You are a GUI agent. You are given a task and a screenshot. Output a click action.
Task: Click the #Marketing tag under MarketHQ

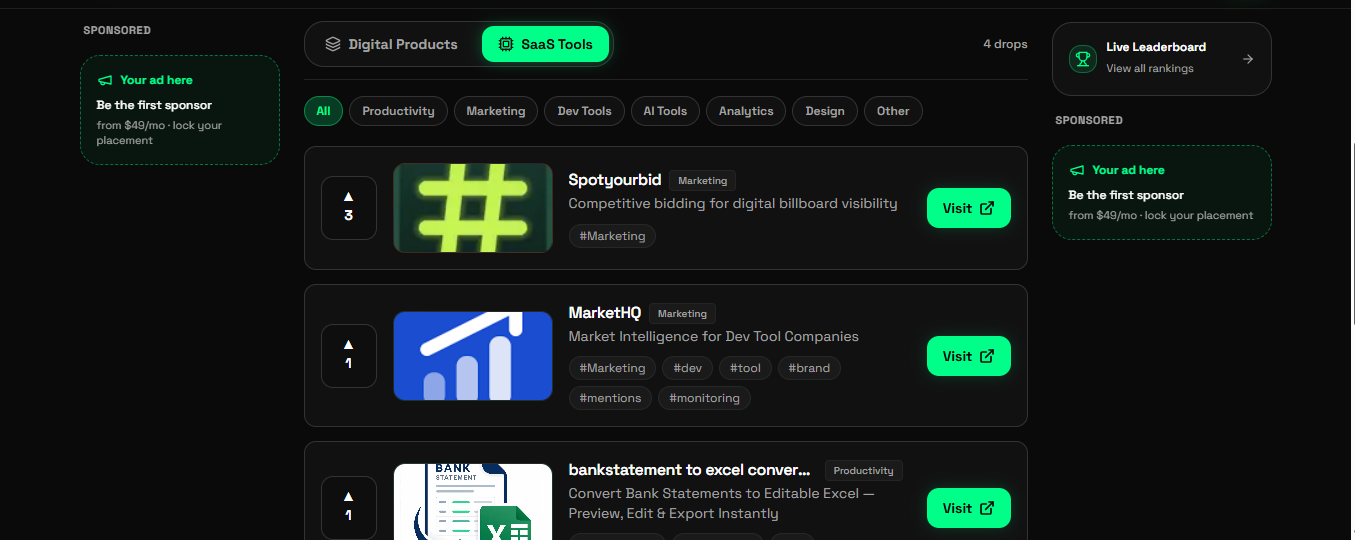pos(613,368)
